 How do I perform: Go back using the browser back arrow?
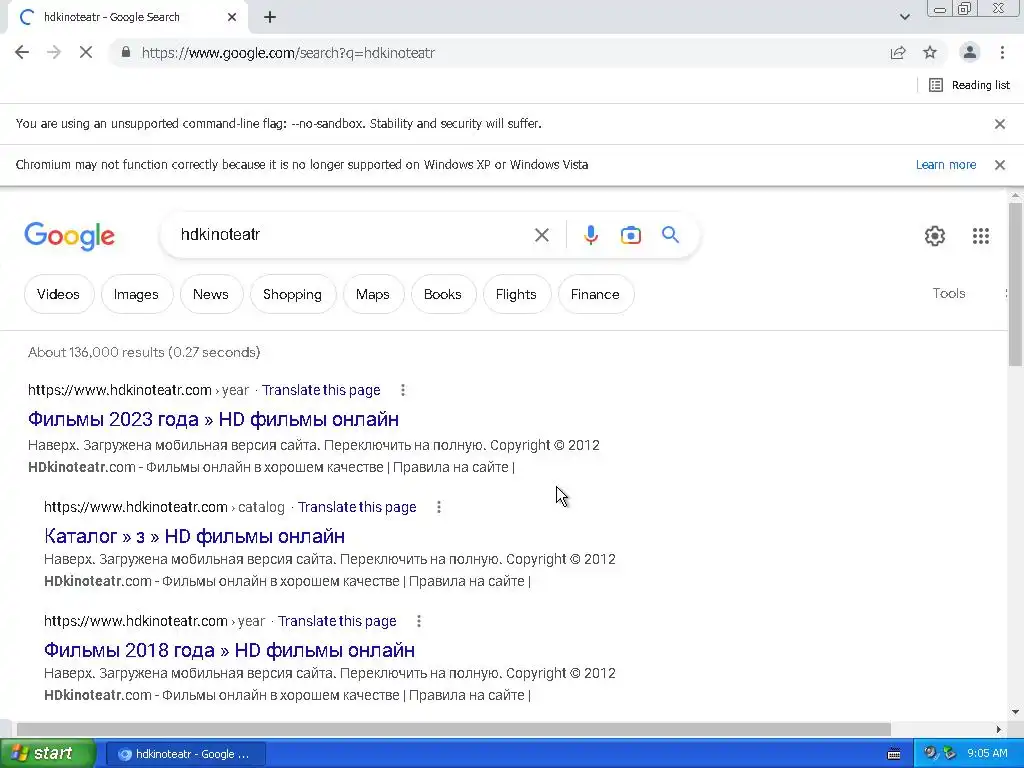(22, 52)
